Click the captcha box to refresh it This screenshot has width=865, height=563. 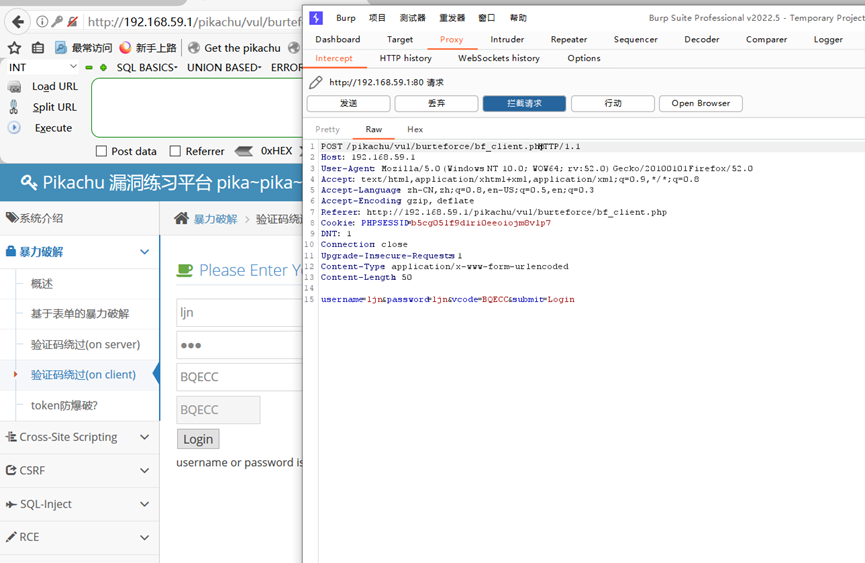(218, 410)
